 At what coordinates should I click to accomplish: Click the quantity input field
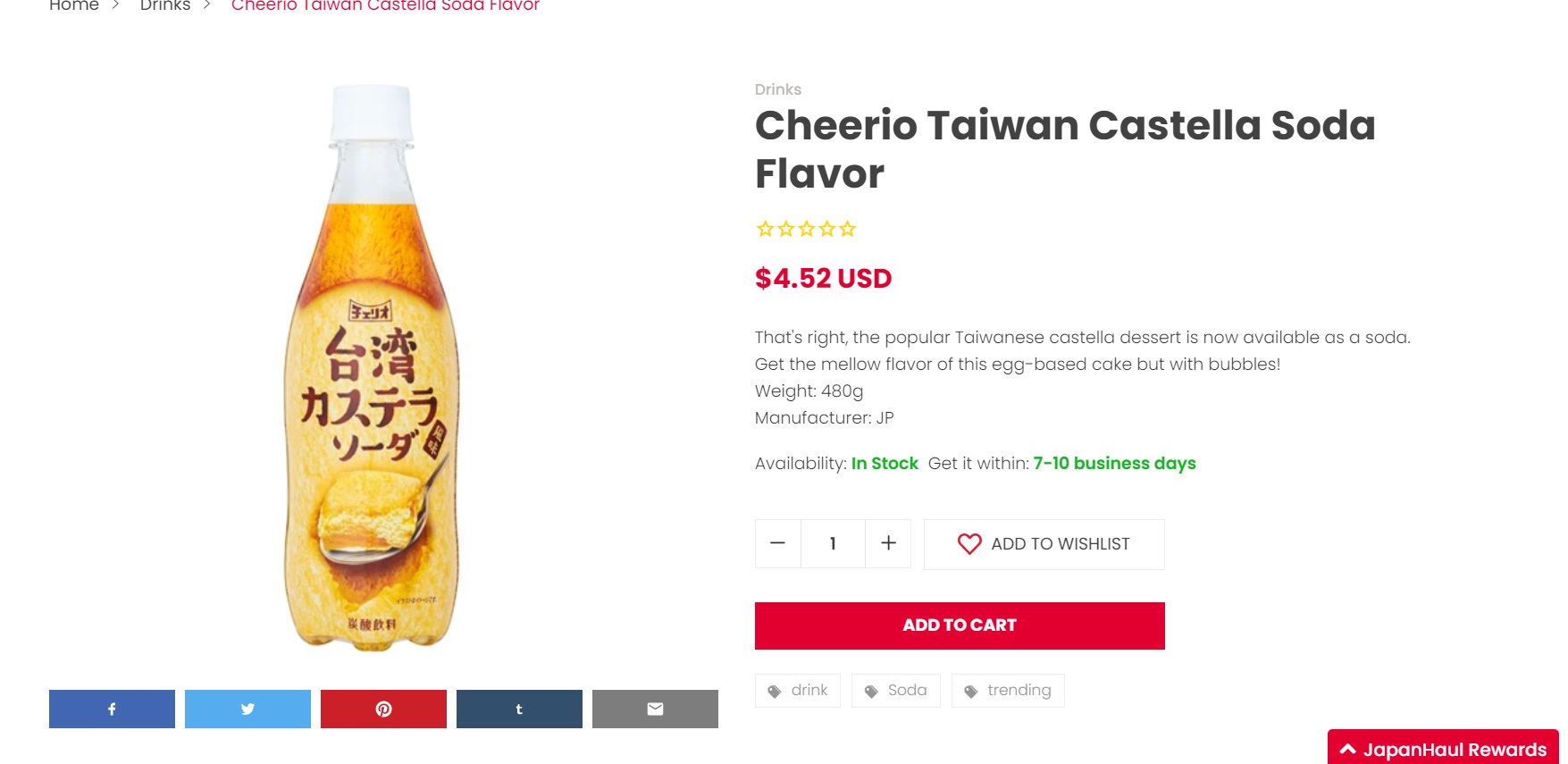(x=833, y=543)
